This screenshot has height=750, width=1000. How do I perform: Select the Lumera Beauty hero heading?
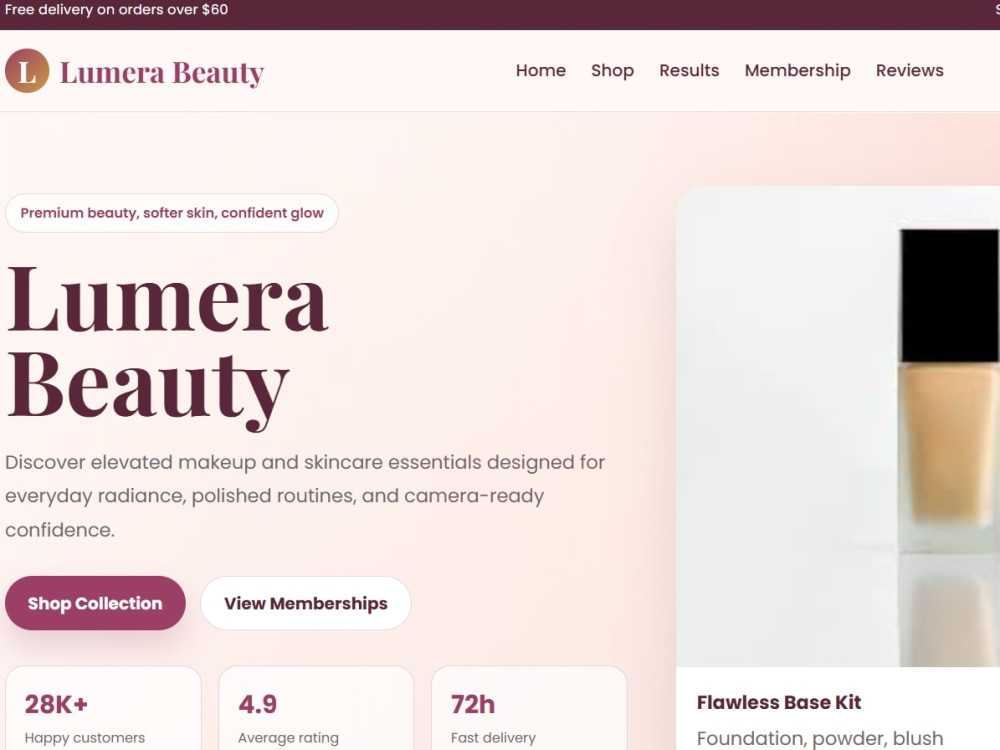click(167, 348)
